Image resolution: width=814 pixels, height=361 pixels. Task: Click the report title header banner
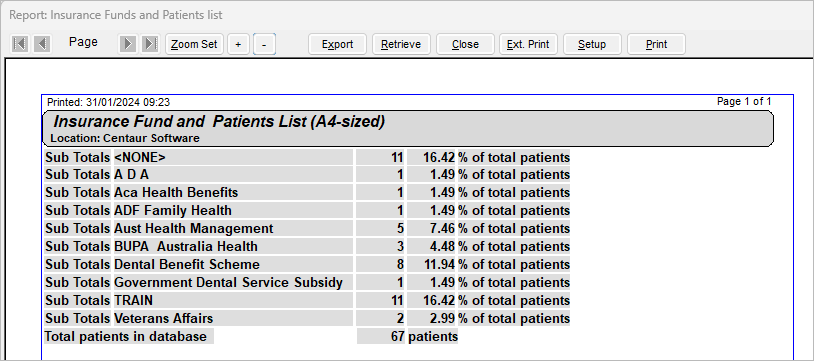click(x=408, y=128)
